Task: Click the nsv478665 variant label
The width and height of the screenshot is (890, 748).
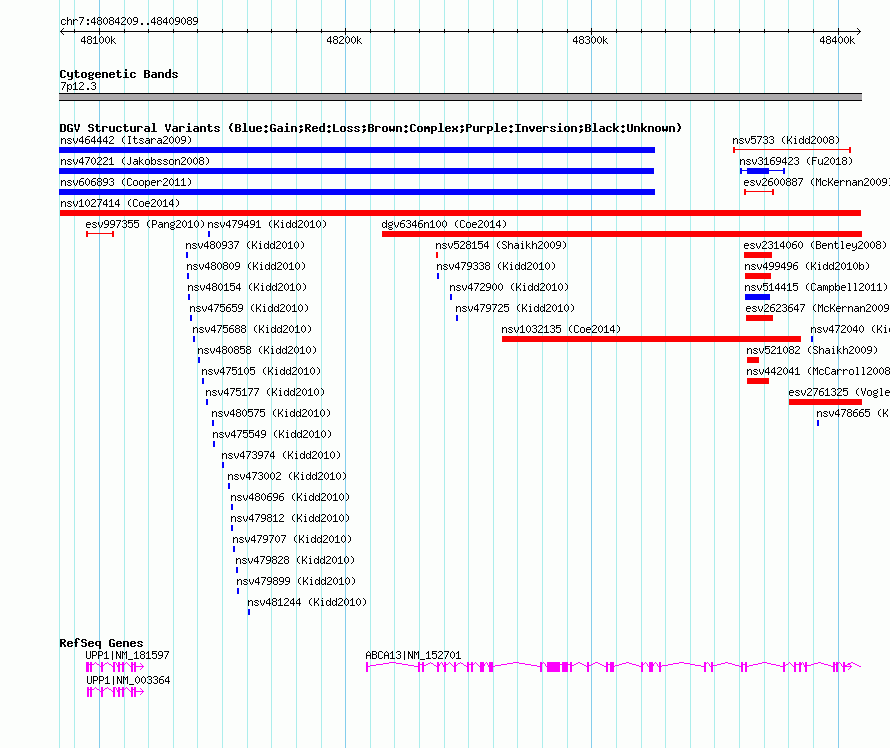Action: click(x=853, y=413)
